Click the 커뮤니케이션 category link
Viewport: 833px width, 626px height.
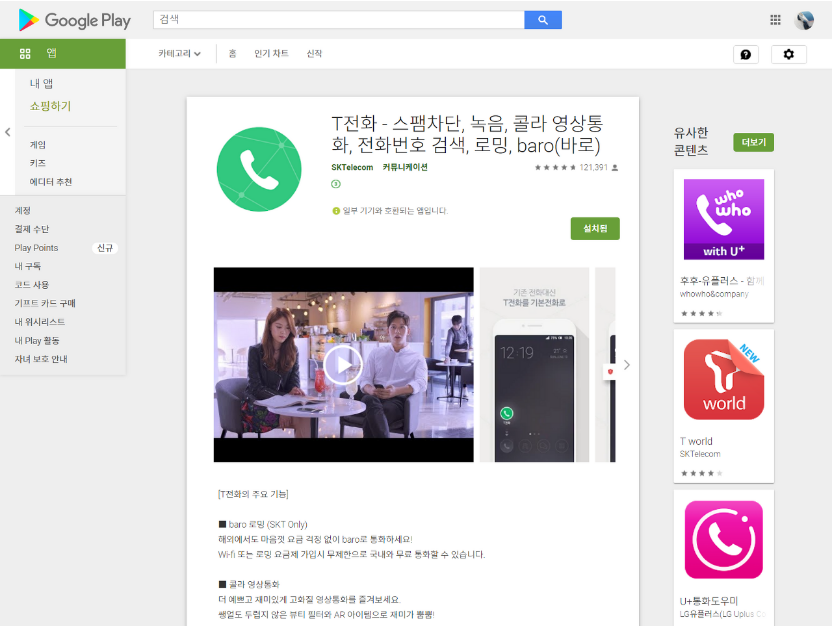click(405, 167)
